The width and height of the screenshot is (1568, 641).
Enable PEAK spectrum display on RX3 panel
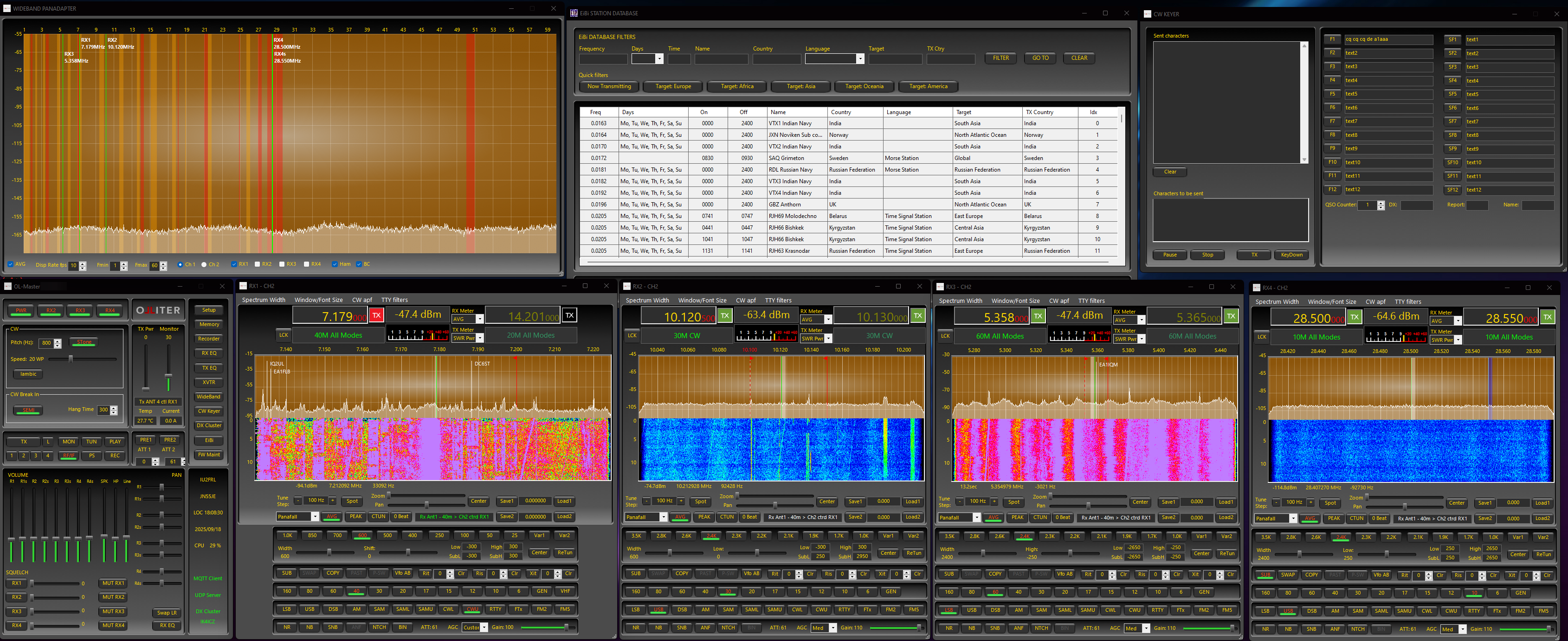point(1017,518)
